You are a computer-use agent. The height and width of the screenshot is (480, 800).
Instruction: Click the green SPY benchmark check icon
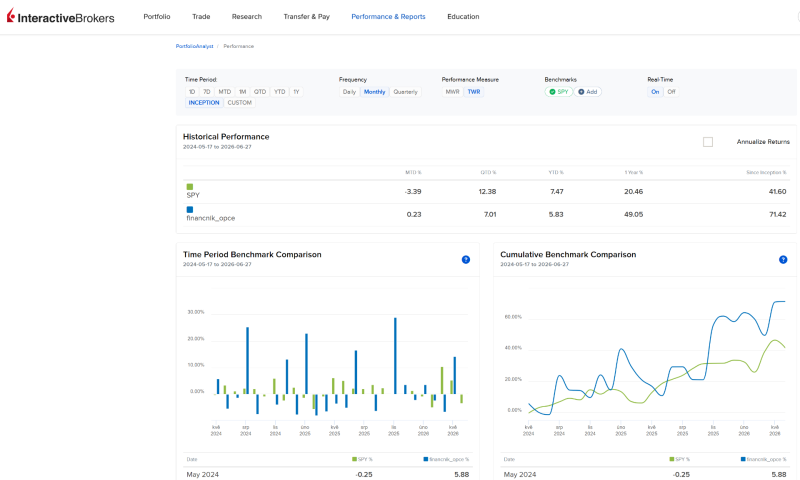(552, 92)
